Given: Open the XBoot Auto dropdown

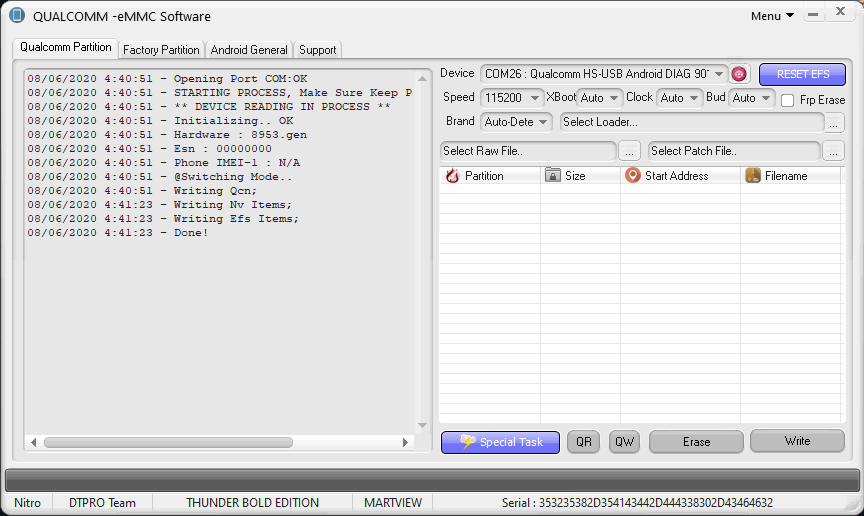Looking at the screenshot, I should pos(614,98).
